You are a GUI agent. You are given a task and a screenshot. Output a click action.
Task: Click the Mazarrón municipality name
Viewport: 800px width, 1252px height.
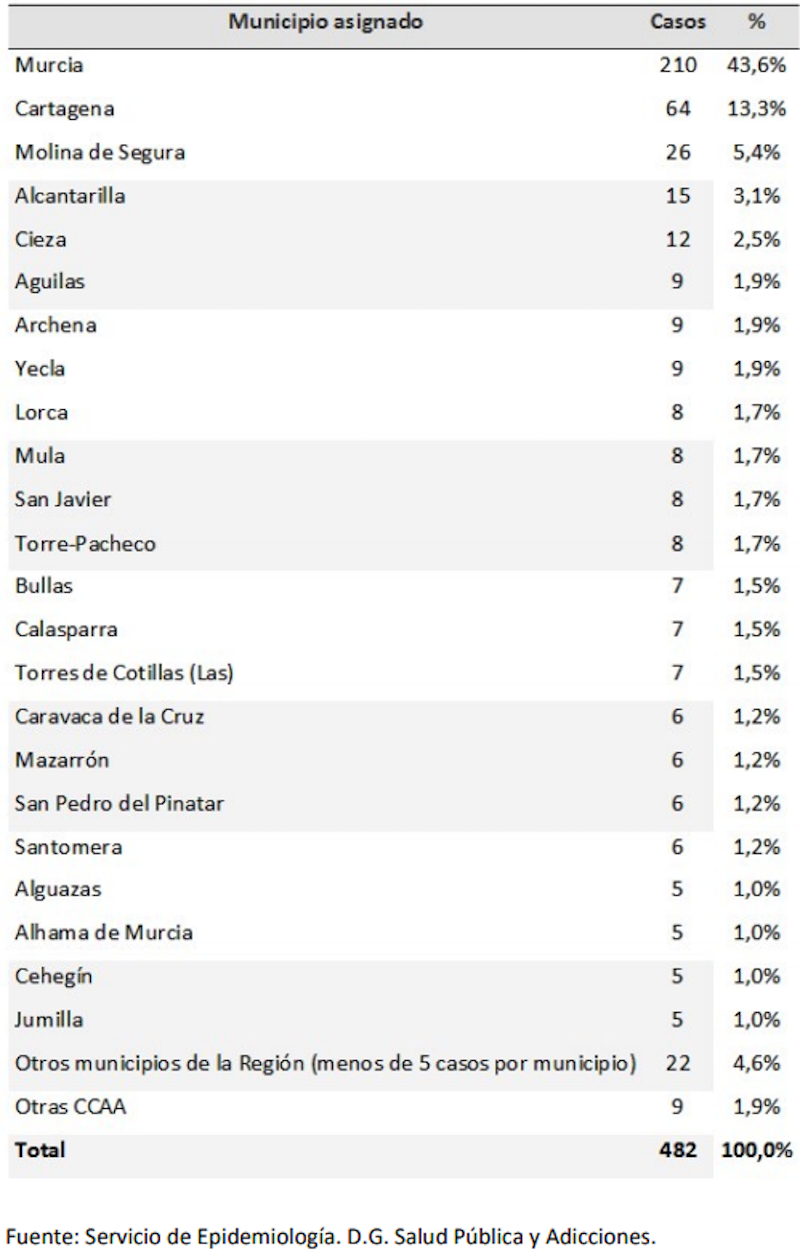click(62, 760)
